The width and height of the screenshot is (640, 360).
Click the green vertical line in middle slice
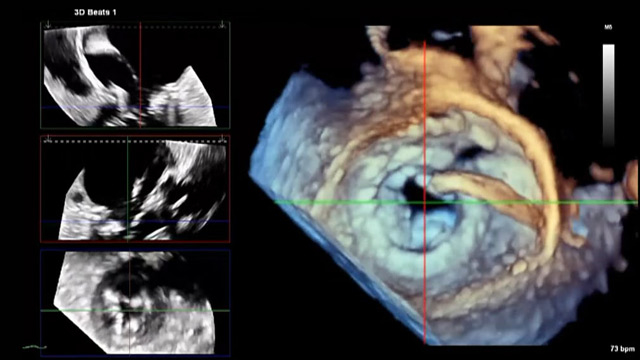coord(128,189)
